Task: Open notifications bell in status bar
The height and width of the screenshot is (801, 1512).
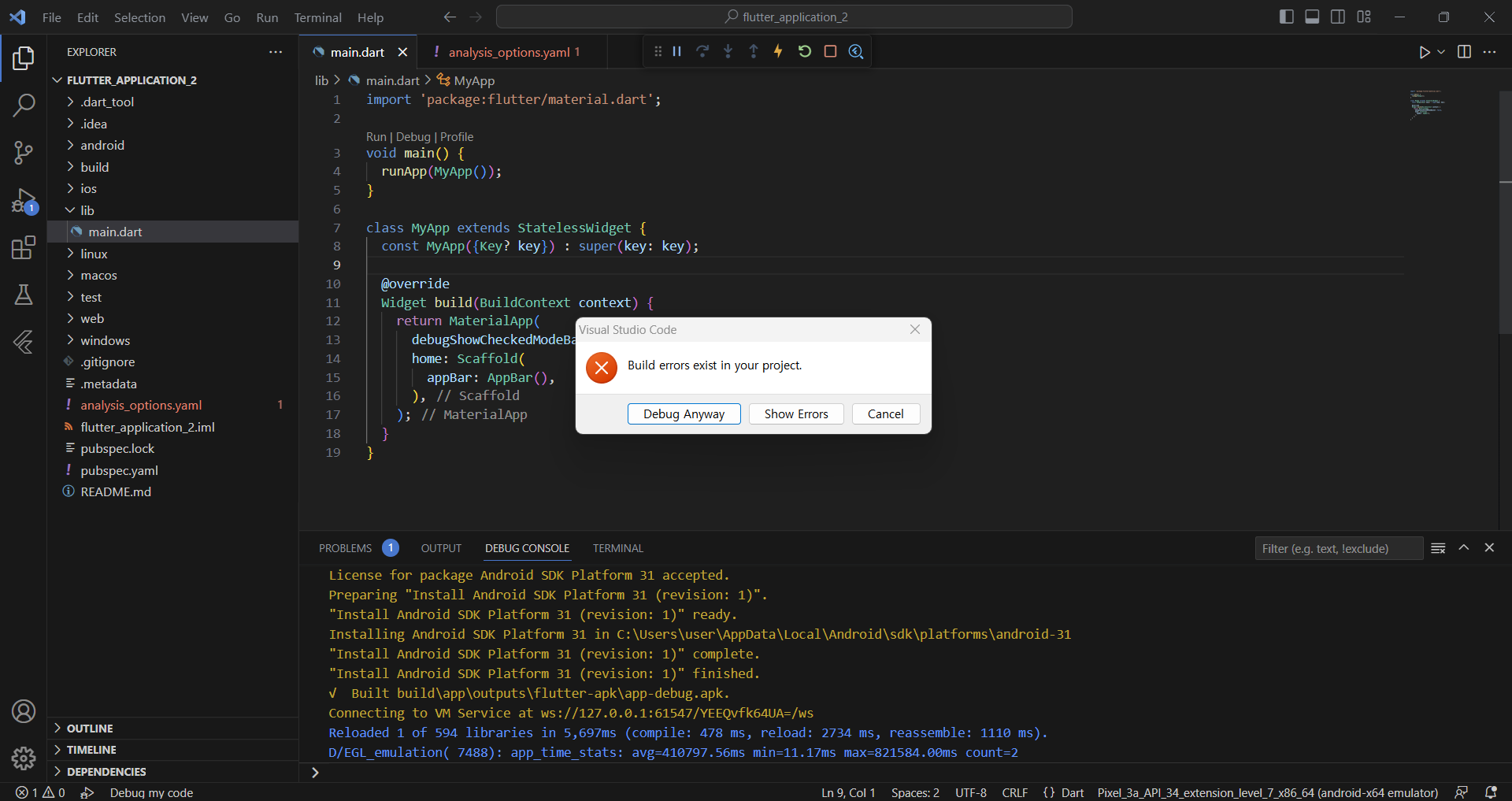Action: click(x=1491, y=792)
